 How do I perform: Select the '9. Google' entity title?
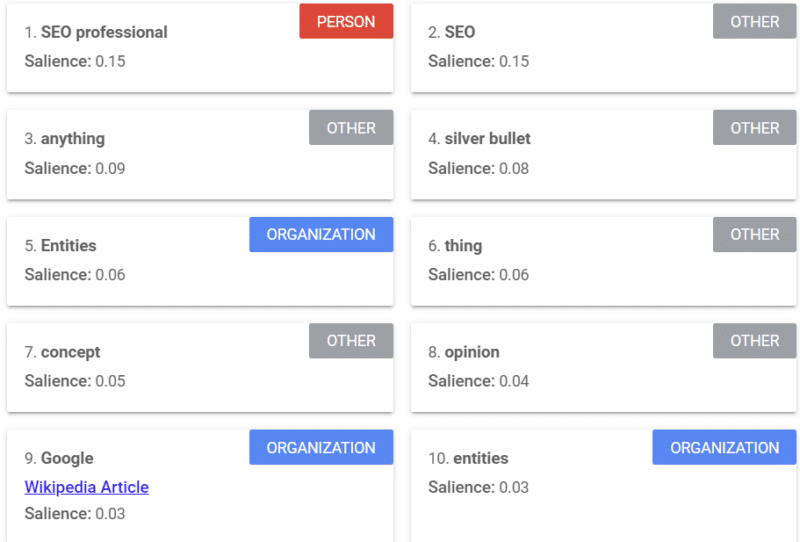coord(59,458)
